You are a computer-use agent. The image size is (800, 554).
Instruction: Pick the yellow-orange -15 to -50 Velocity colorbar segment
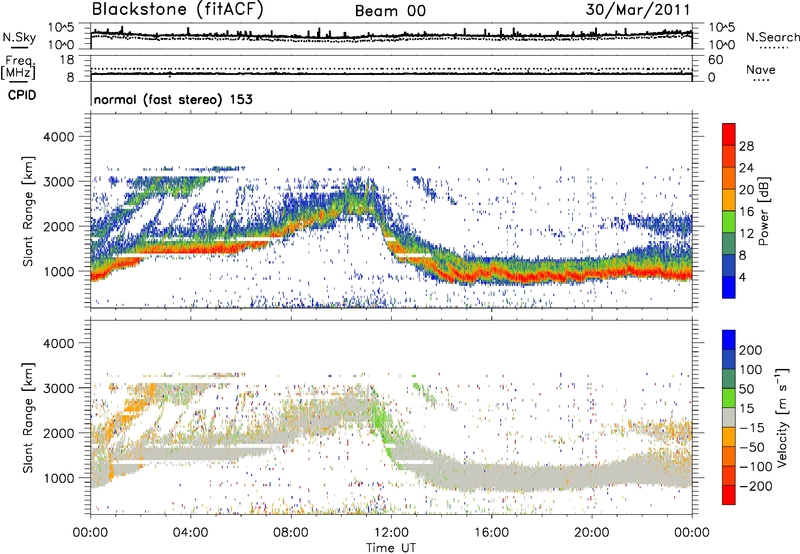tap(729, 437)
